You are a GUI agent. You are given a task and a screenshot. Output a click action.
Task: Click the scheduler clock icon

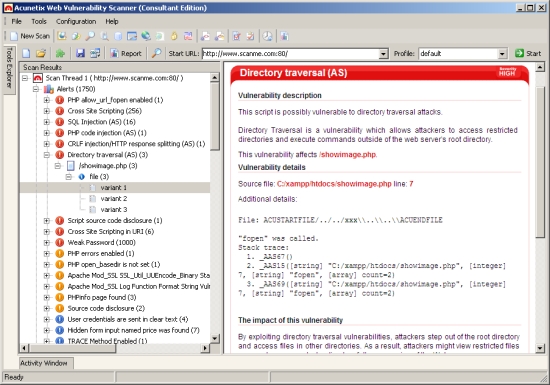[x=268, y=36]
